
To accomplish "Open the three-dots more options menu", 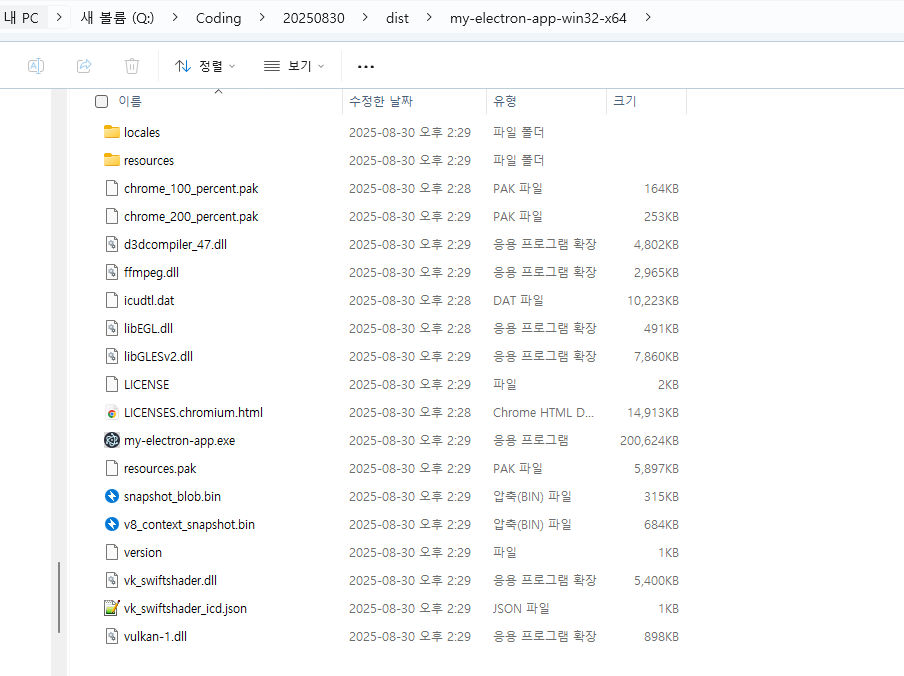I will coord(366,66).
